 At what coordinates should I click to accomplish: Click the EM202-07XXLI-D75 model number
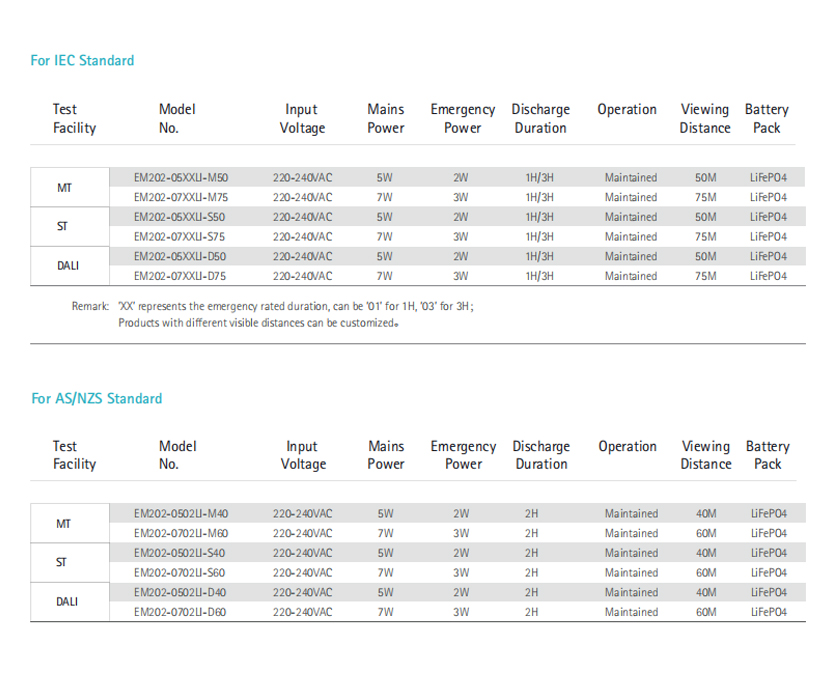tap(181, 276)
